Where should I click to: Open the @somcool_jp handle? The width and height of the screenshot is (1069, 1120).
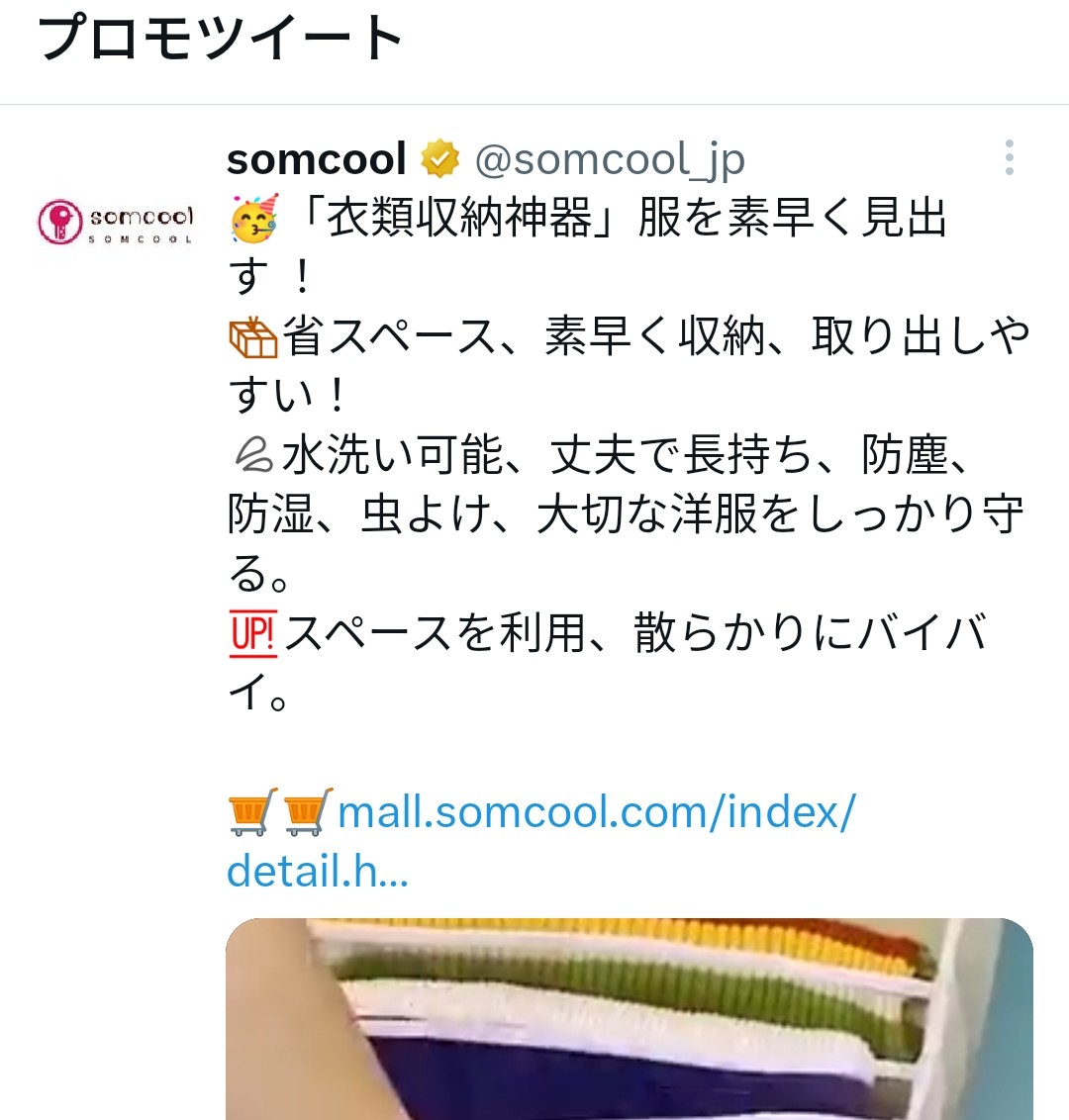pos(611,159)
